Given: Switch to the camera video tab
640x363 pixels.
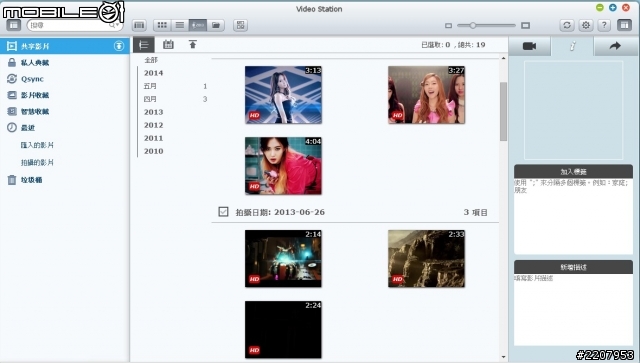Looking at the screenshot, I should (x=529, y=46).
